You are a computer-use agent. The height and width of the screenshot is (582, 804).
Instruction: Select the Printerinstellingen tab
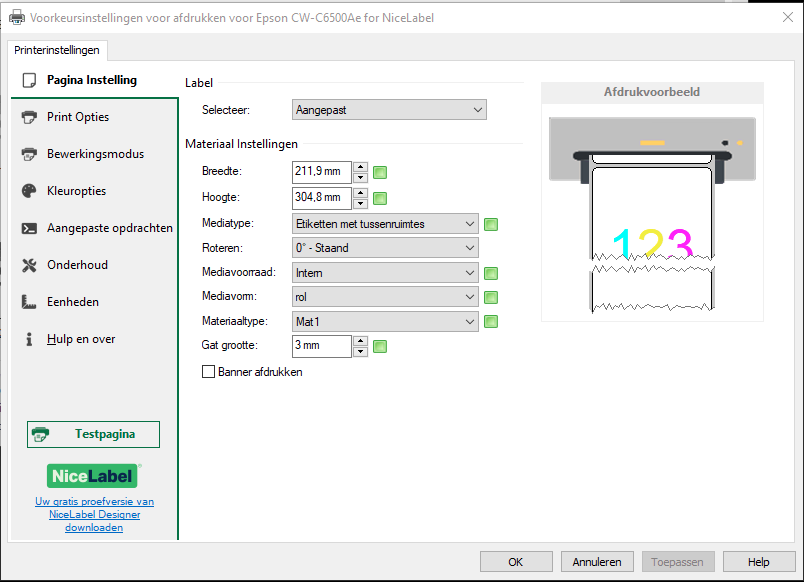57,50
